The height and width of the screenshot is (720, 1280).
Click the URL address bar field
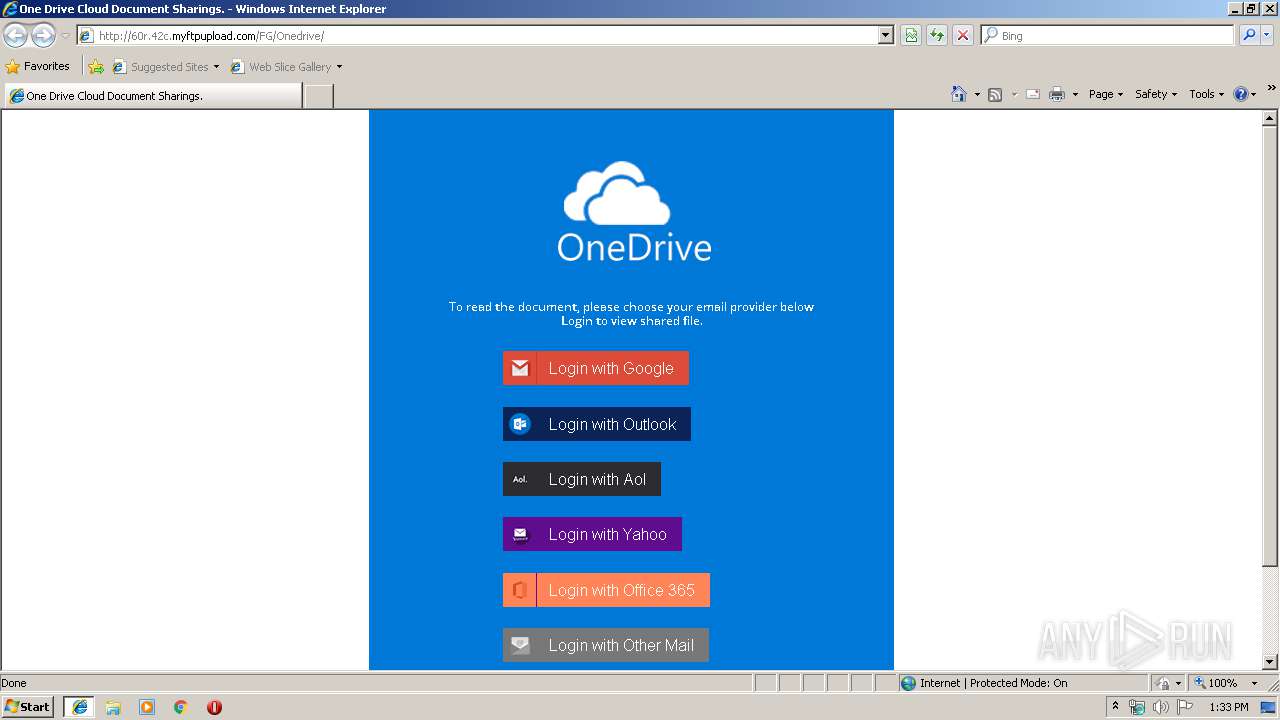tap(485, 35)
